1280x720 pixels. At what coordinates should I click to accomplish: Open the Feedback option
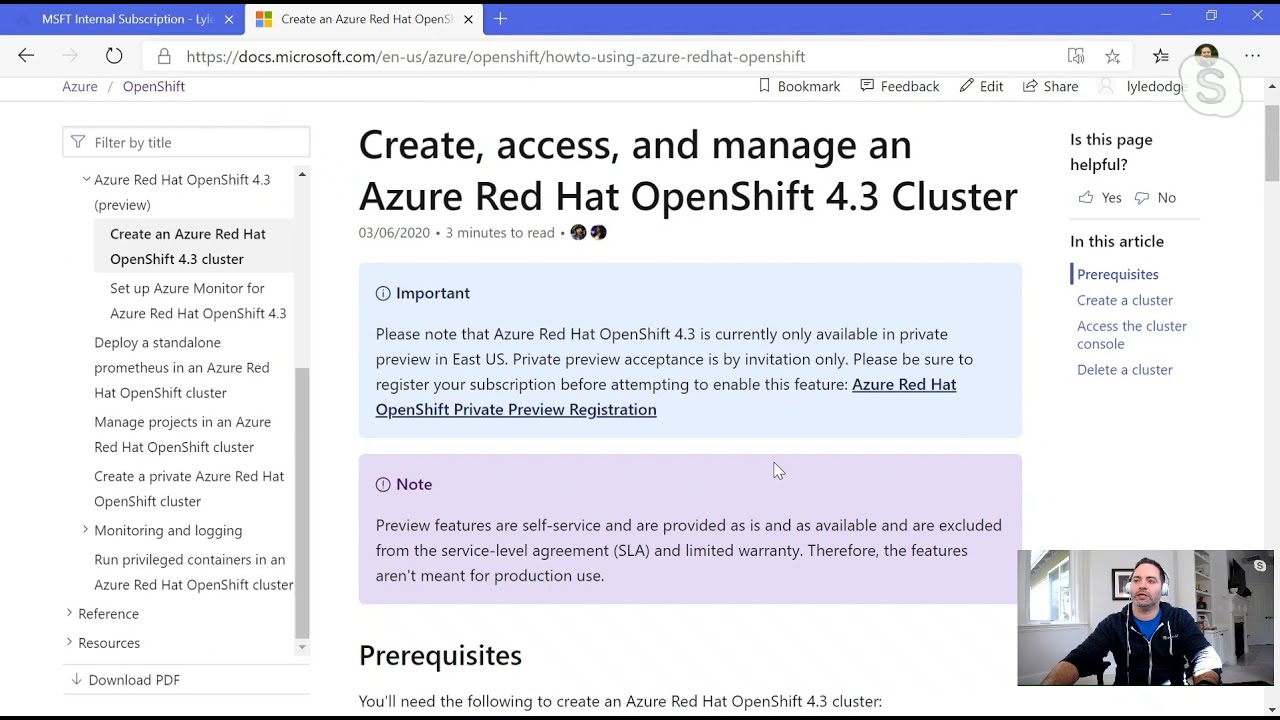(900, 86)
